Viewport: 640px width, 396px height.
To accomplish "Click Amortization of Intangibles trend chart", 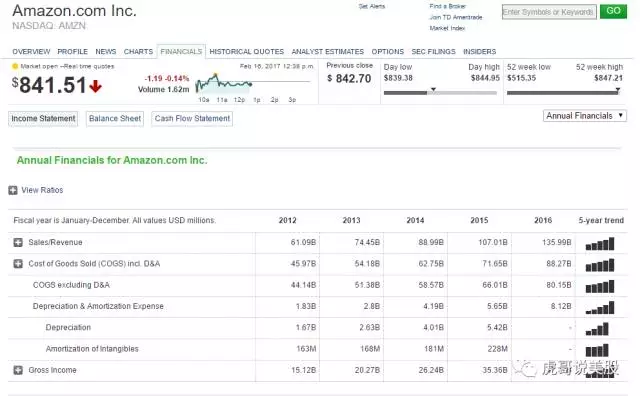I will [x=597, y=351].
